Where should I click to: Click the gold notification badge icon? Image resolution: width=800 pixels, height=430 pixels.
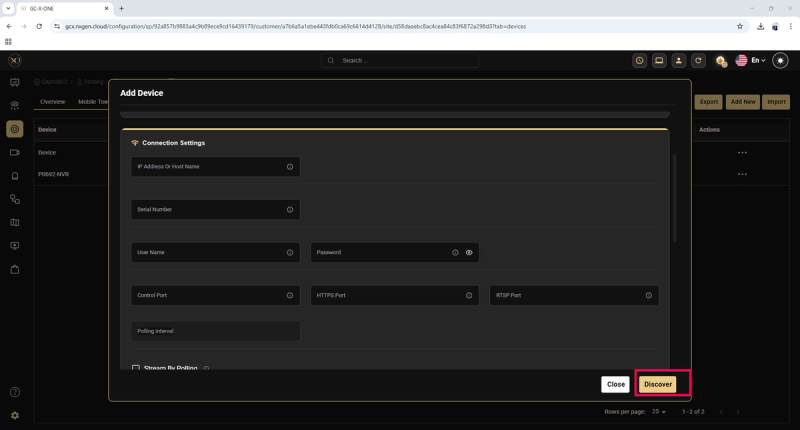pos(720,61)
